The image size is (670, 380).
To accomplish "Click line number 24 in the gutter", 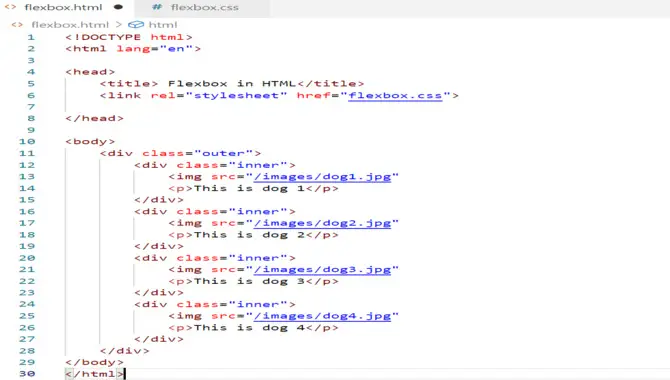I will 27,304.
